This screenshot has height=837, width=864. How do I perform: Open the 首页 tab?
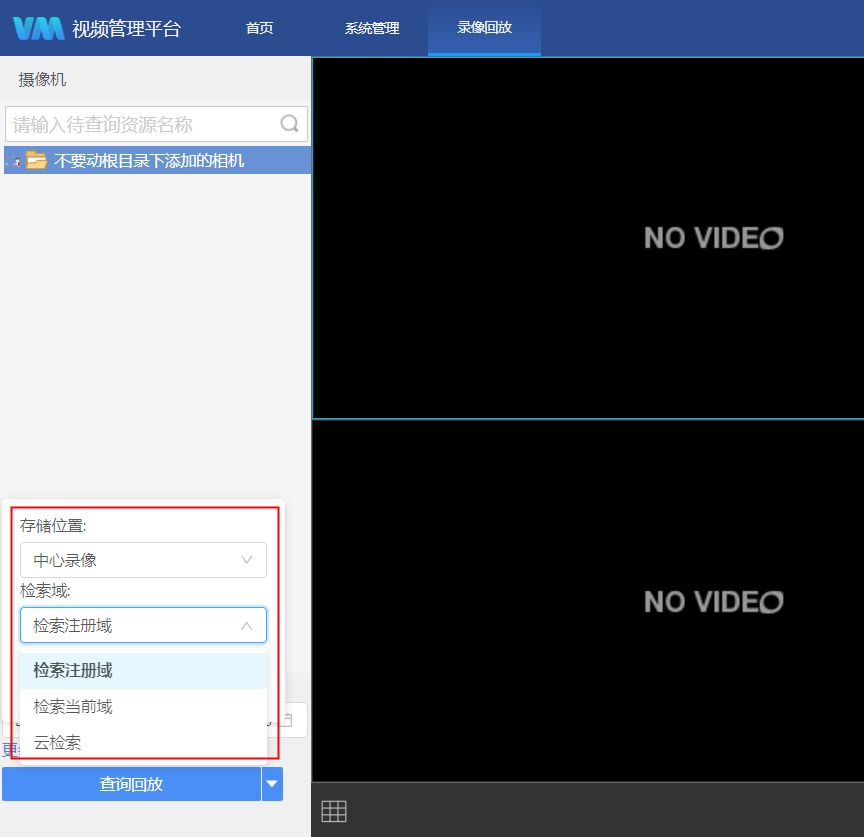coord(260,28)
